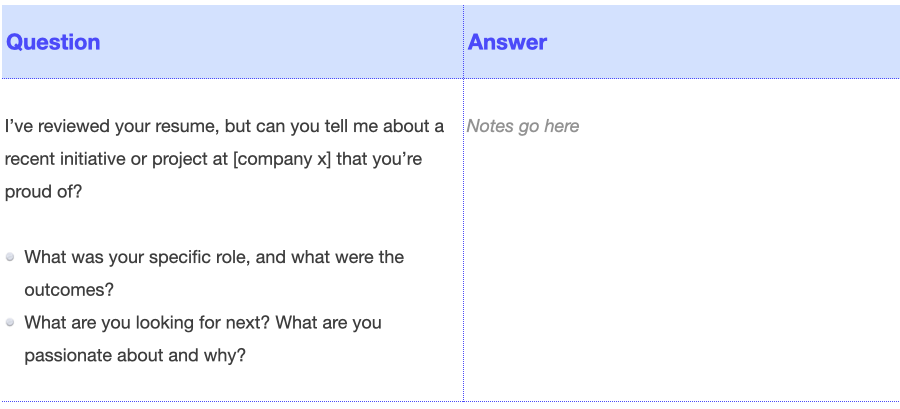This screenshot has height=409, width=900.
Task: Click the word "outcomes?"
Action: pos(69,290)
